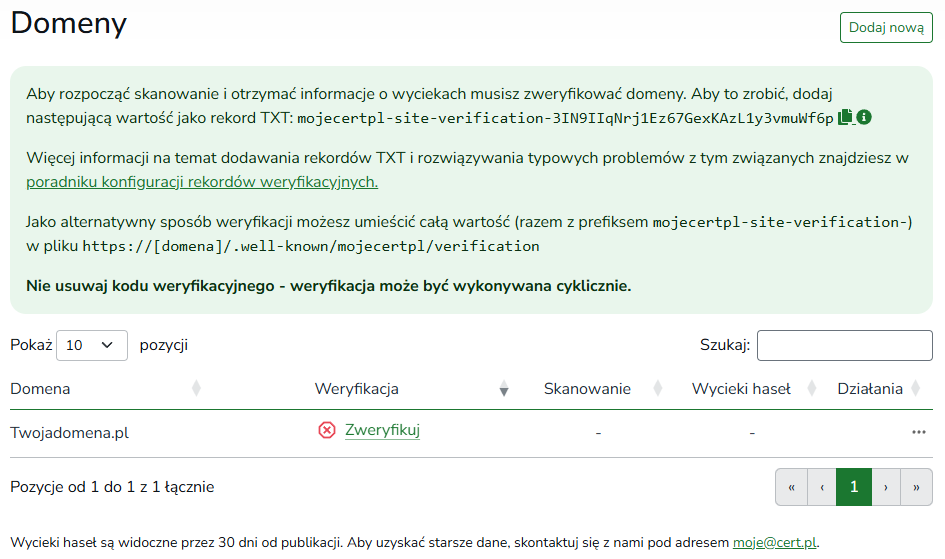
Task: Click the moje@cert.pl email link
Action: point(774,543)
